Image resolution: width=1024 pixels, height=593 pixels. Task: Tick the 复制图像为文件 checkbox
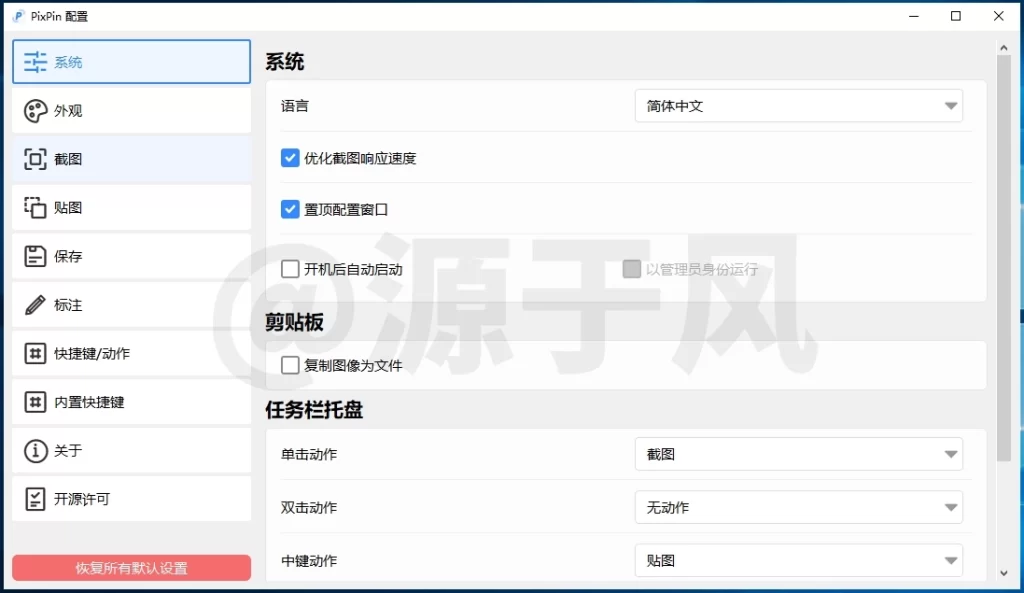pyautogui.click(x=290, y=366)
